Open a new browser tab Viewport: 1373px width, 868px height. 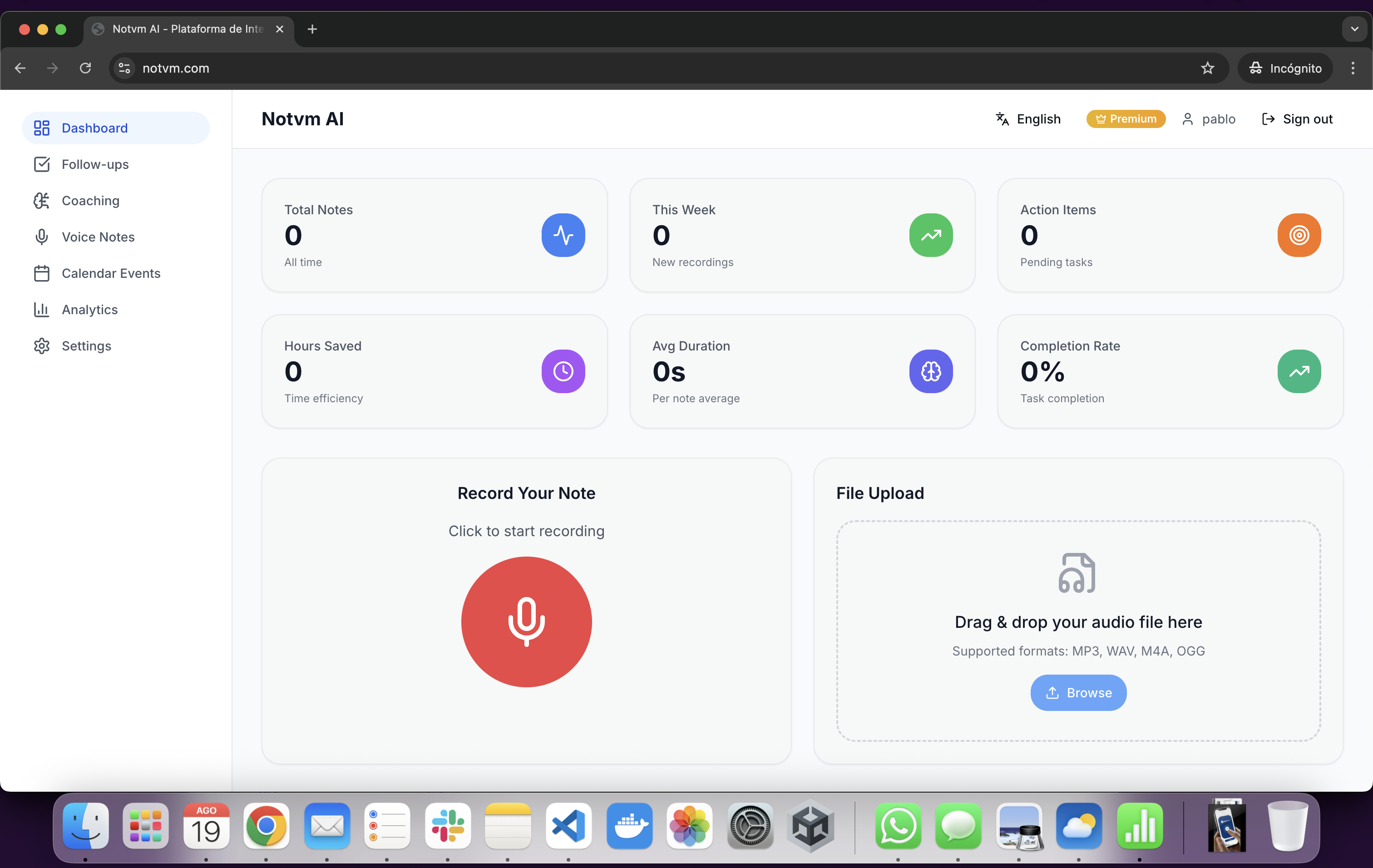312,29
